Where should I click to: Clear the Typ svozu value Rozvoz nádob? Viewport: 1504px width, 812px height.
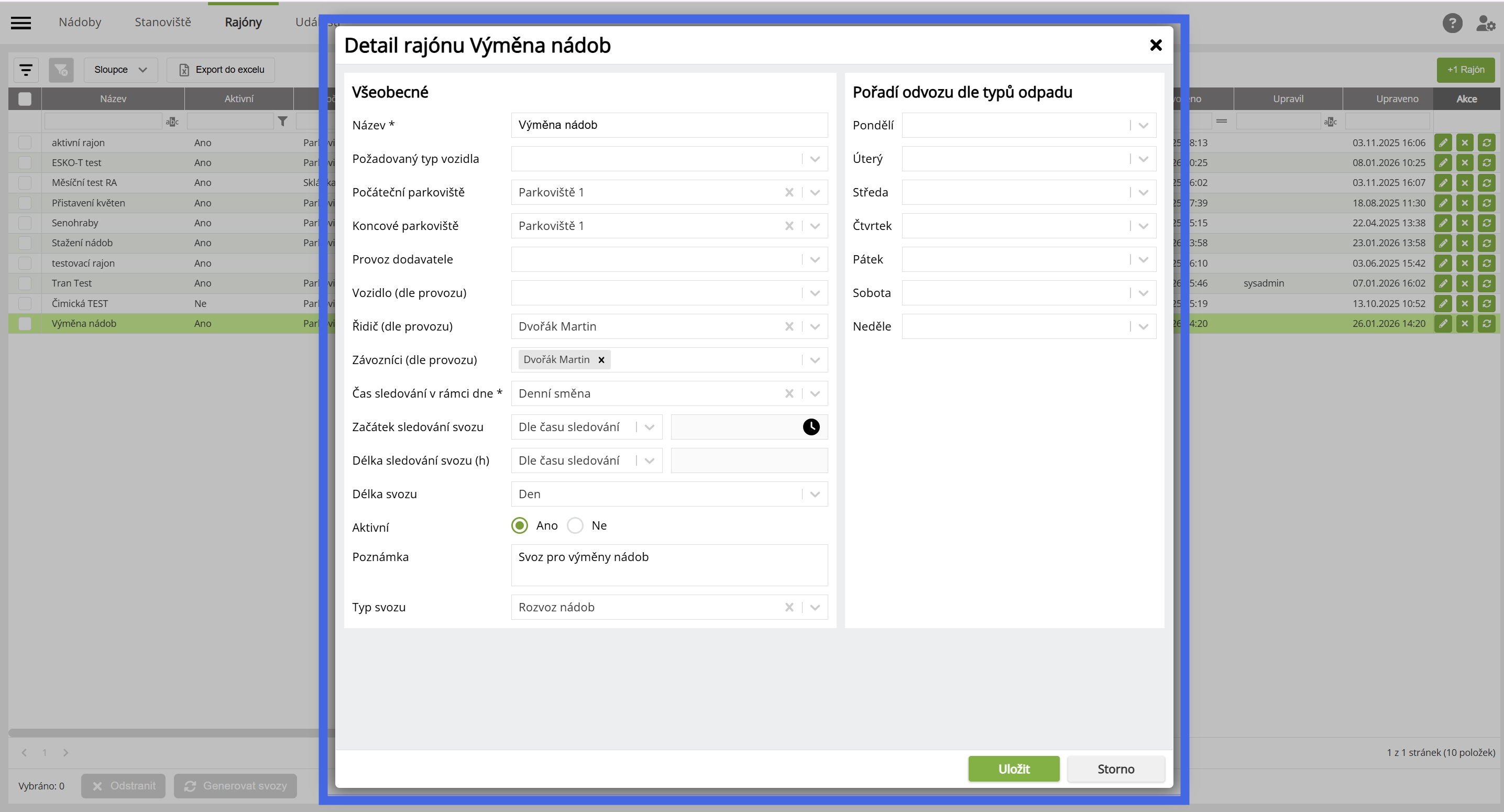pyautogui.click(x=789, y=607)
